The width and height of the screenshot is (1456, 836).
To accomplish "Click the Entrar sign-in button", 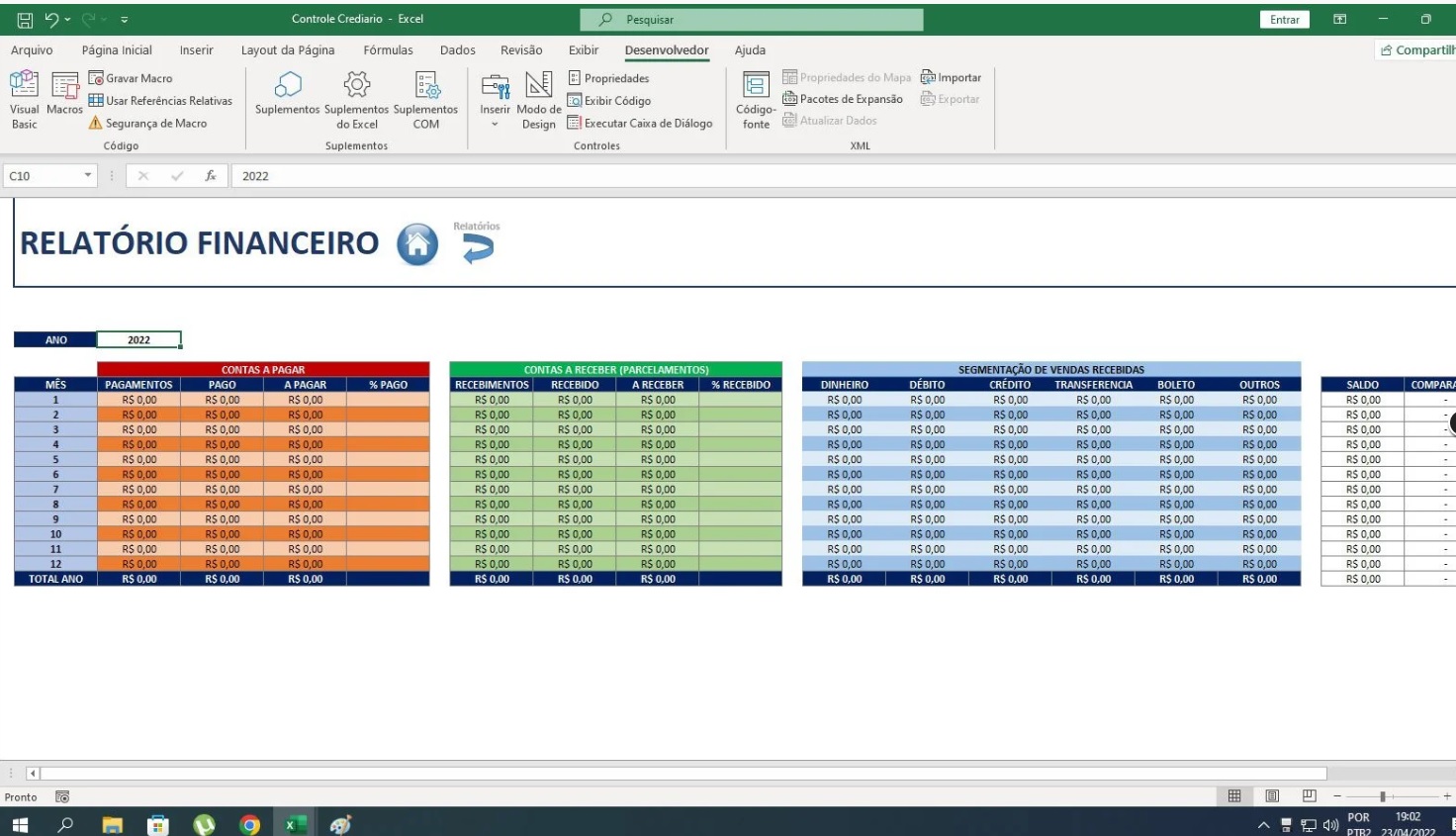I will point(1285,19).
